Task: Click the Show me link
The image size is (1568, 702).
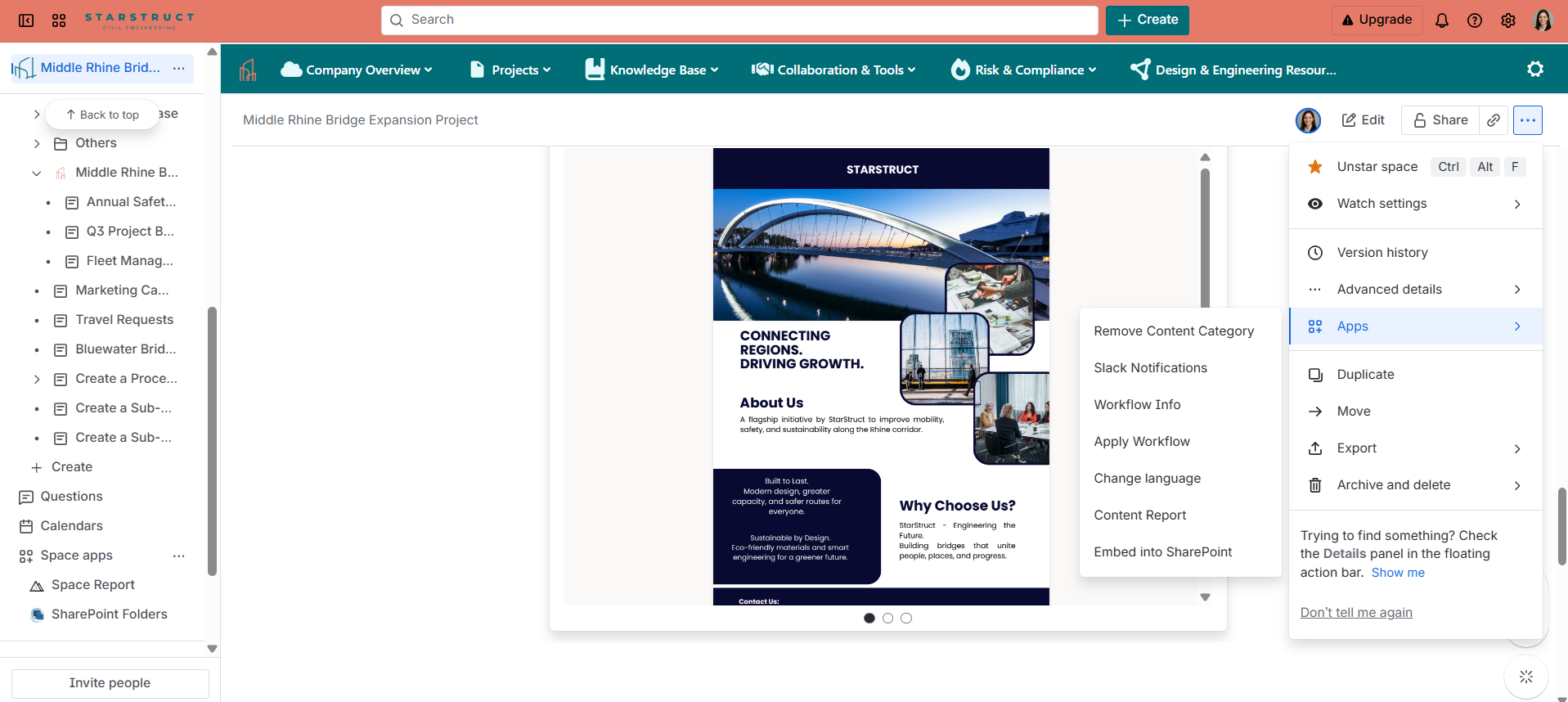Action: (1397, 573)
